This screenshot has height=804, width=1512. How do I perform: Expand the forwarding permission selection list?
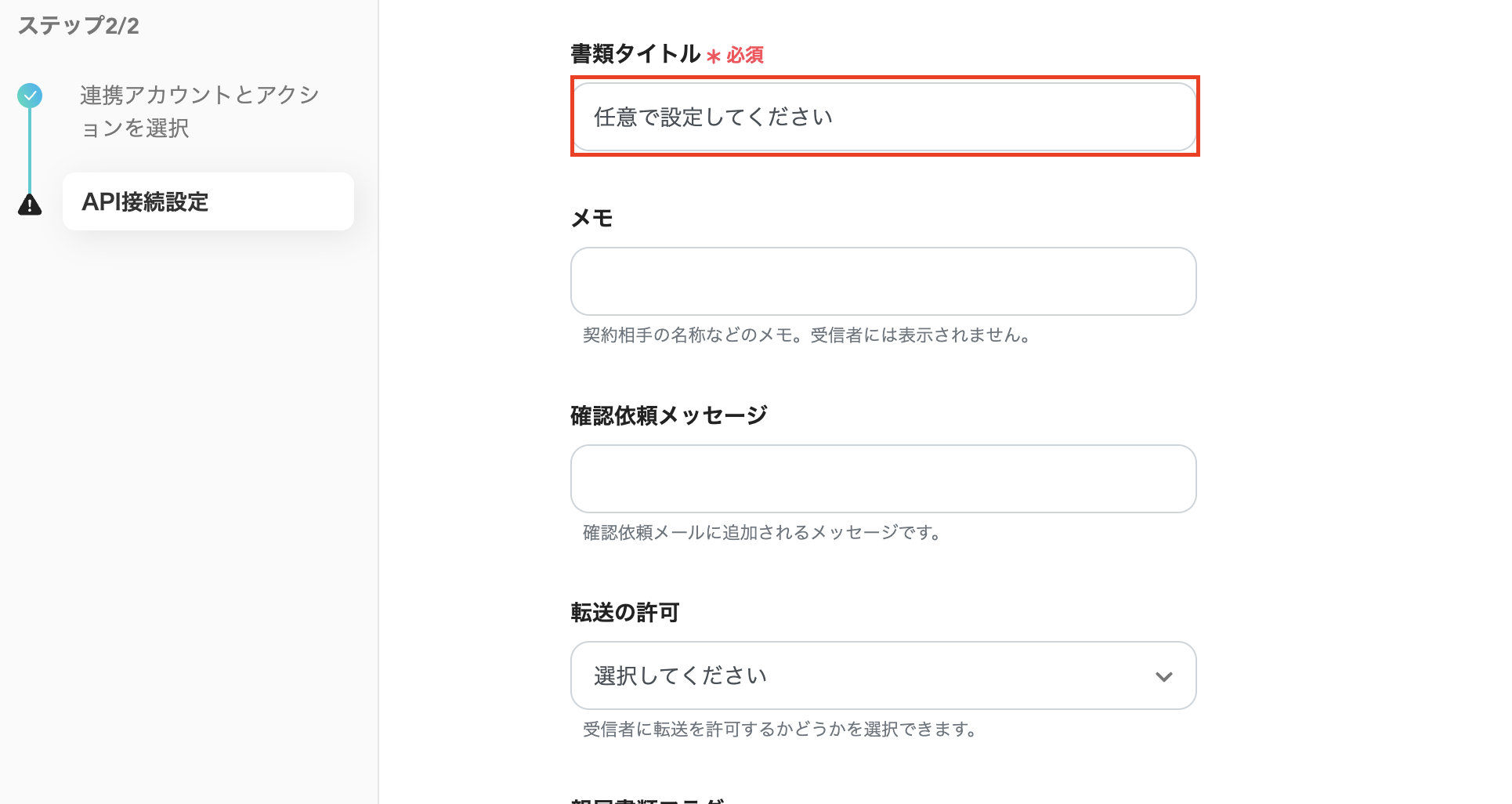pyautogui.click(x=883, y=675)
